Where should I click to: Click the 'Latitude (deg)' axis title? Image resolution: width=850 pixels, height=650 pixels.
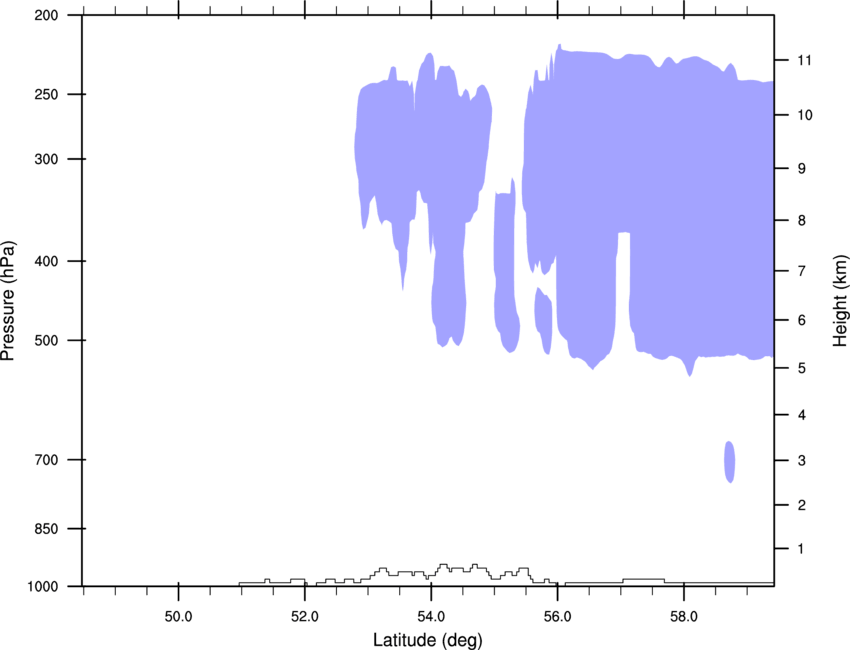click(427, 640)
